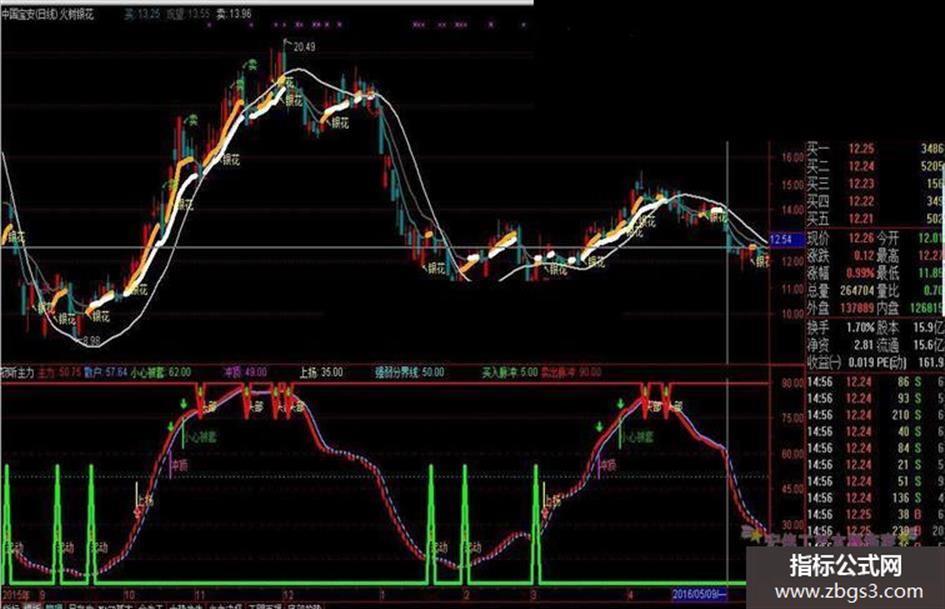
Task: Click the 涨幅 0.99% percentage value
Action: (x=859, y=273)
